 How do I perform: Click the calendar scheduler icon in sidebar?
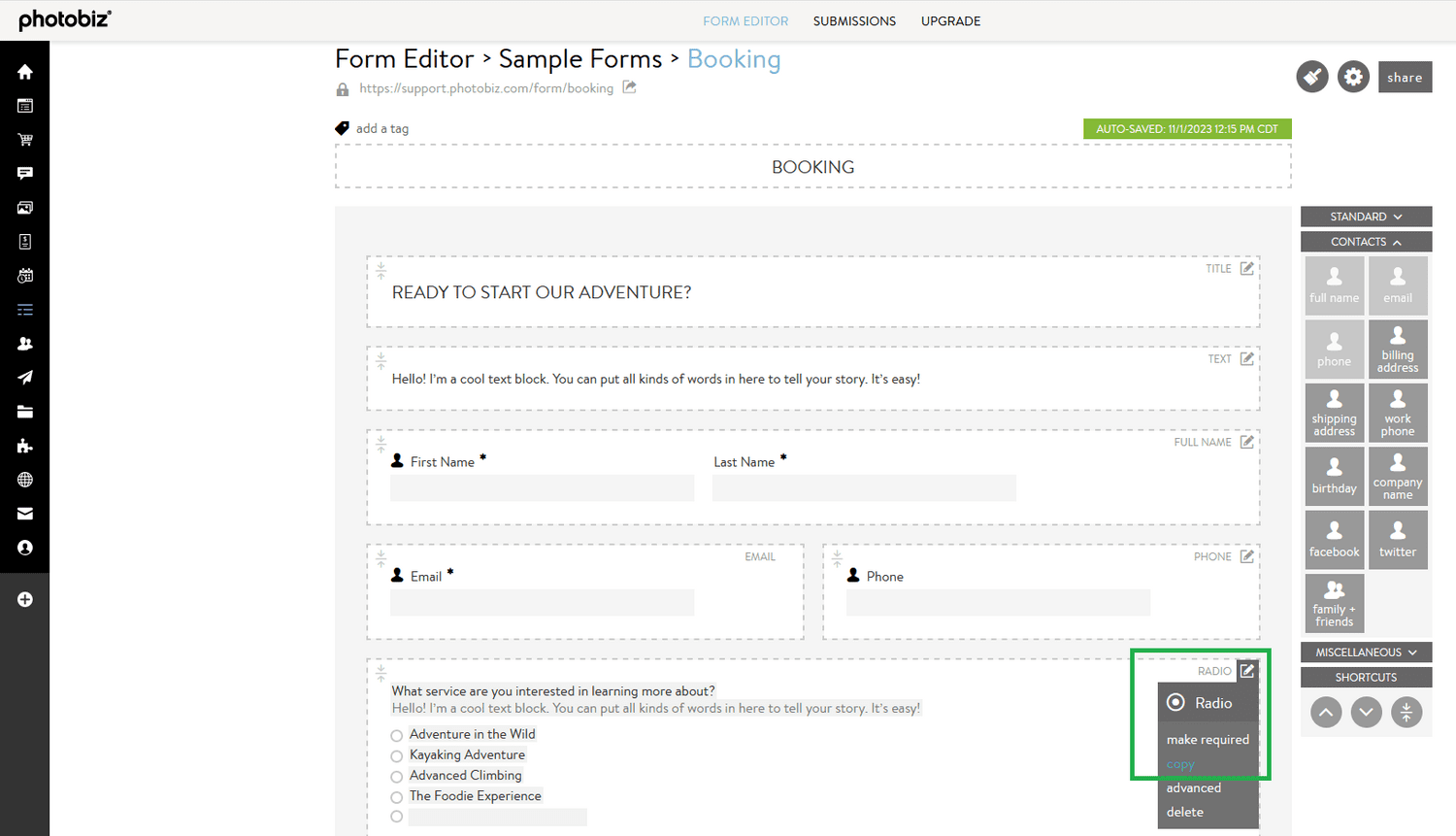tap(24, 275)
